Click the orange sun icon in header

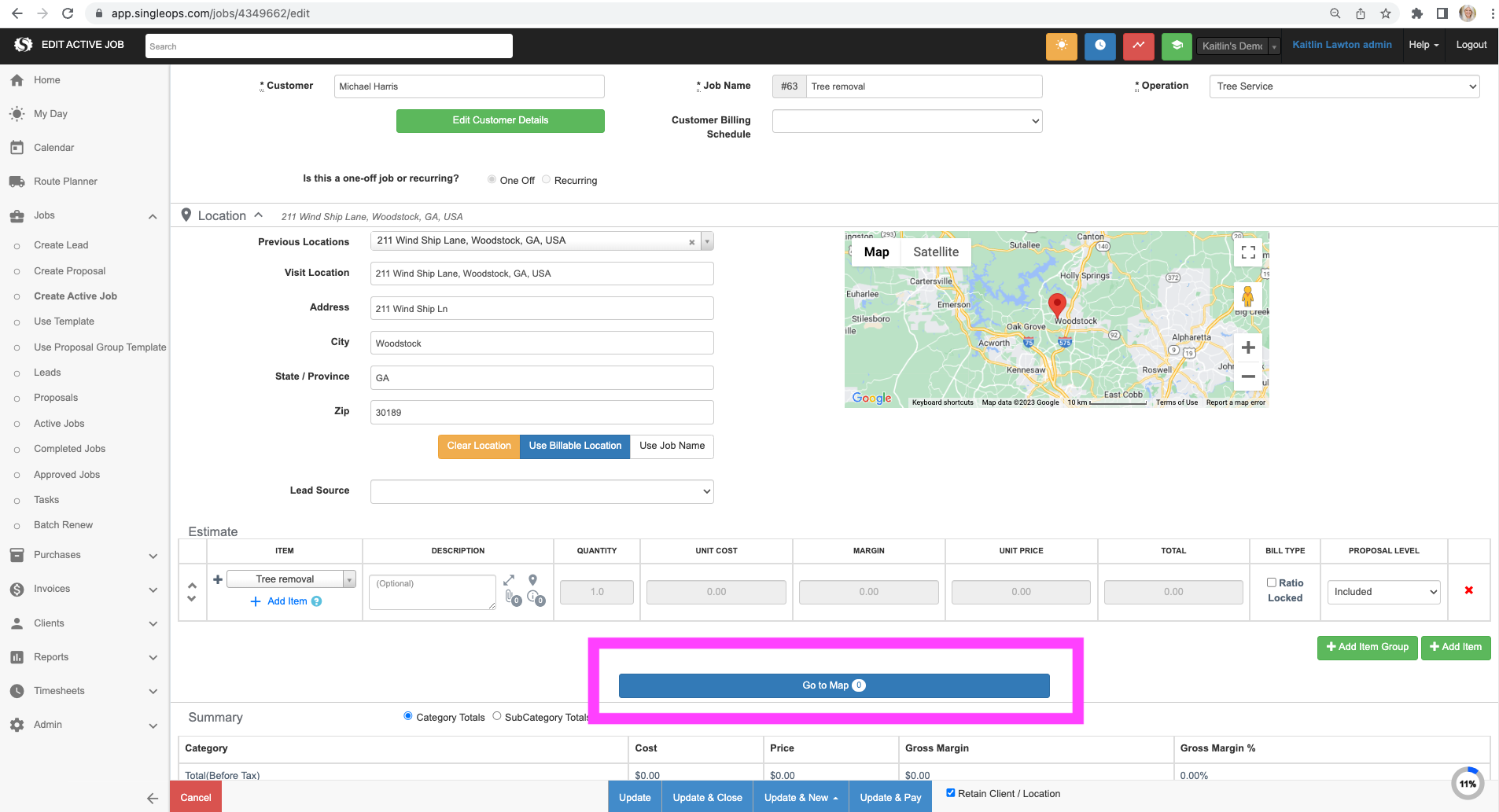(x=1061, y=46)
